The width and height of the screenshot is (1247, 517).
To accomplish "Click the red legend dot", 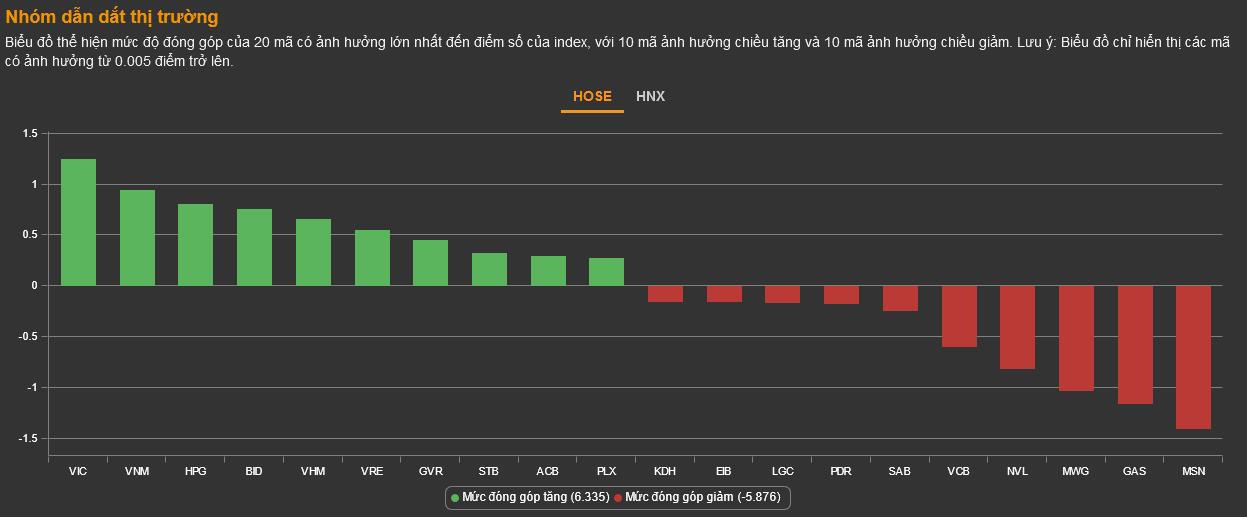I will 618,497.
